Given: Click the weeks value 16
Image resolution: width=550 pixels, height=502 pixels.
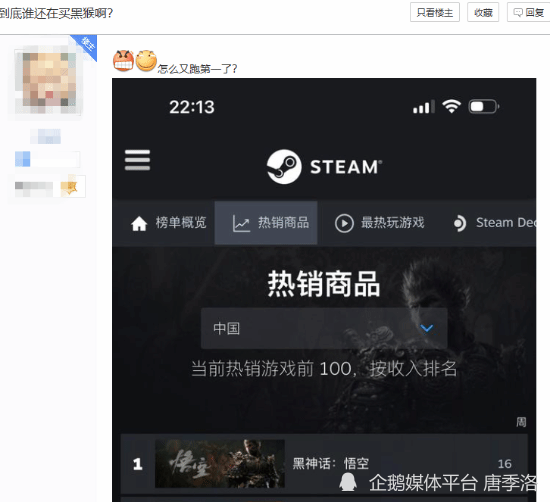Looking at the screenshot, I should coord(504,464).
